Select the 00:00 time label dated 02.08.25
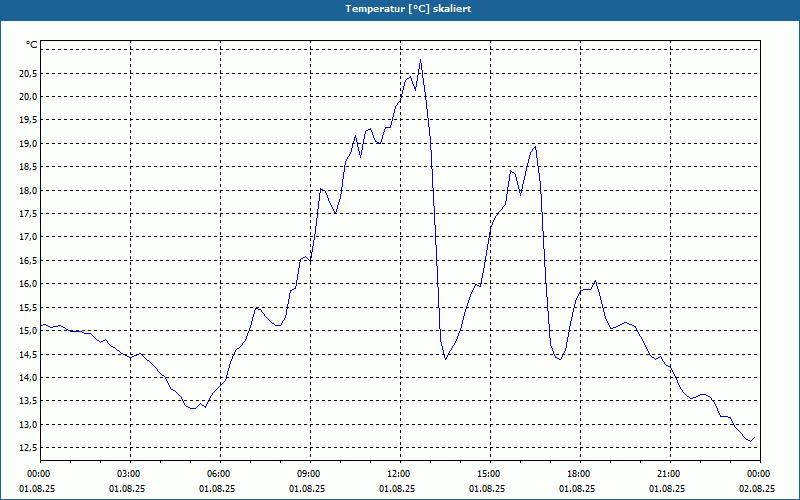 (760, 474)
